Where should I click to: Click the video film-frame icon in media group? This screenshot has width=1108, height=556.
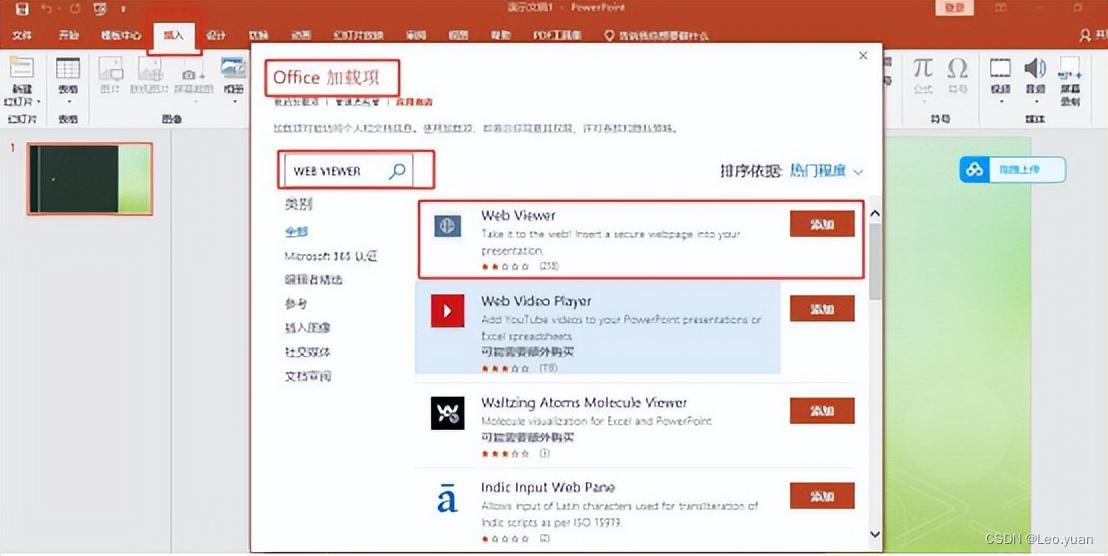1000,67
